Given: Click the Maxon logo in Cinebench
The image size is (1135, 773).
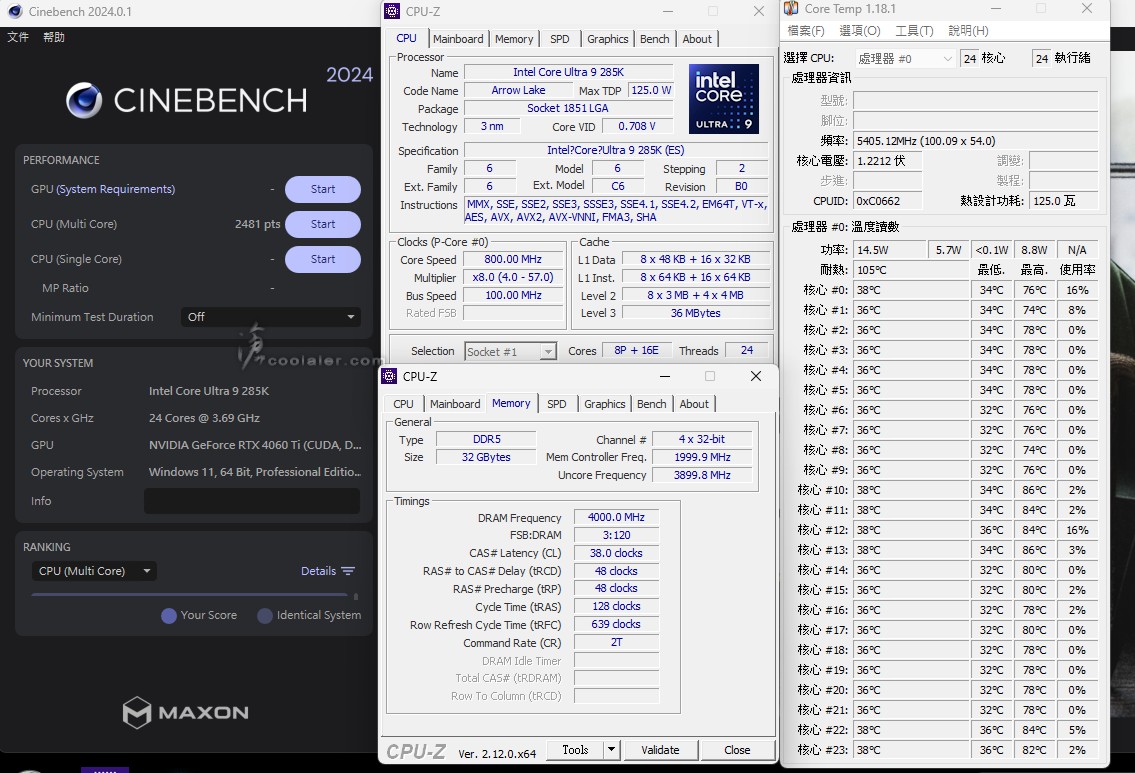Looking at the screenshot, I should tap(185, 712).
